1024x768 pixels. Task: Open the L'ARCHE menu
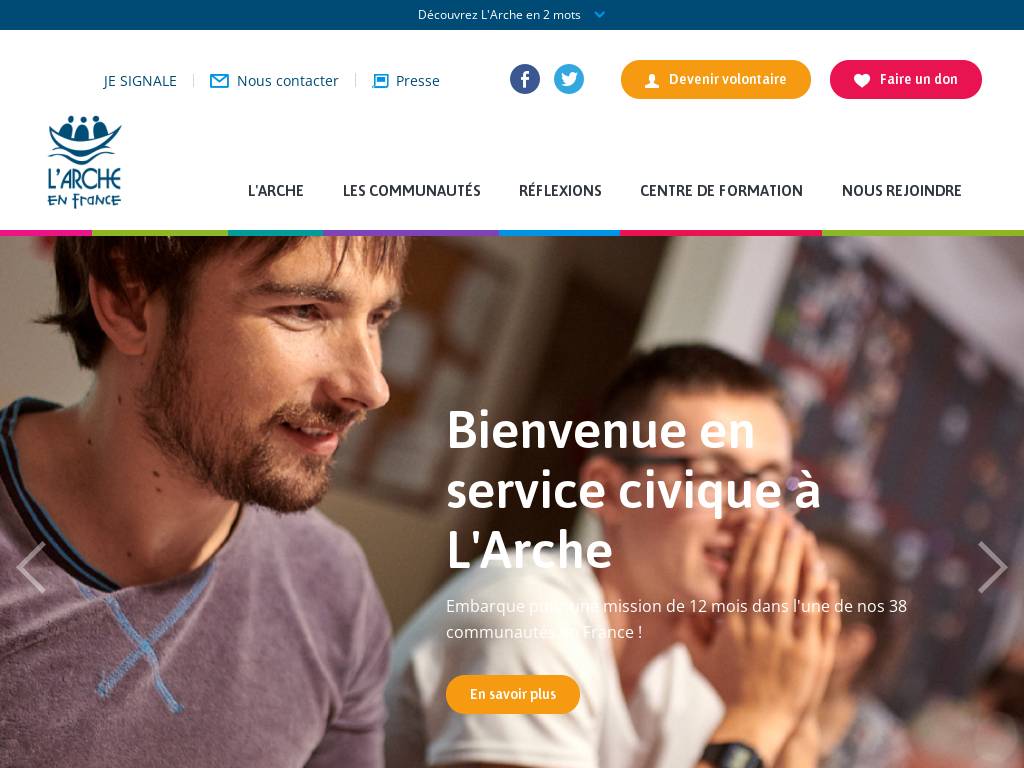coord(276,191)
